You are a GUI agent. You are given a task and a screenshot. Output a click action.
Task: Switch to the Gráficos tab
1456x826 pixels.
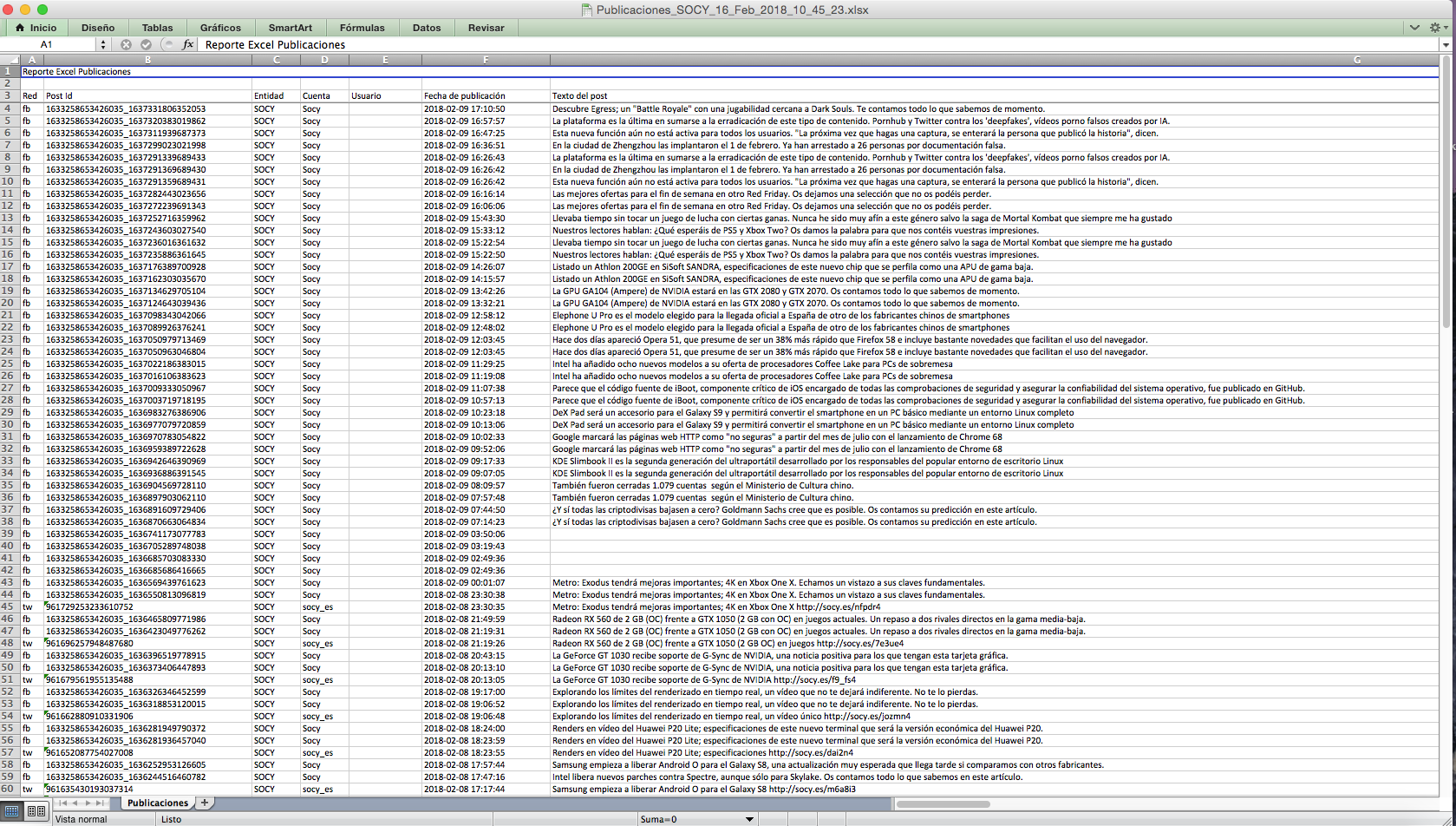point(220,28)
